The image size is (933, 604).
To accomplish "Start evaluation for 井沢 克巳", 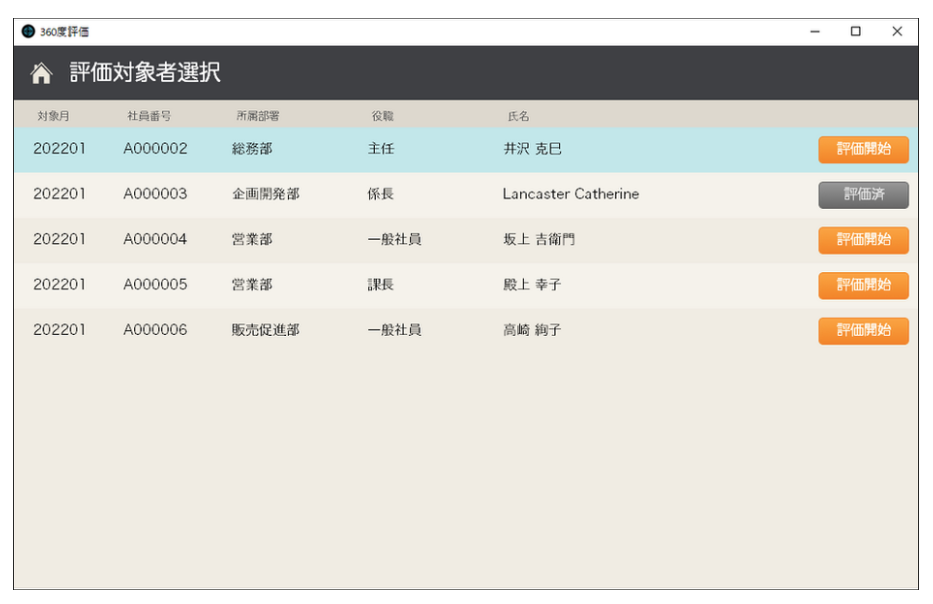I will point(863,150).
